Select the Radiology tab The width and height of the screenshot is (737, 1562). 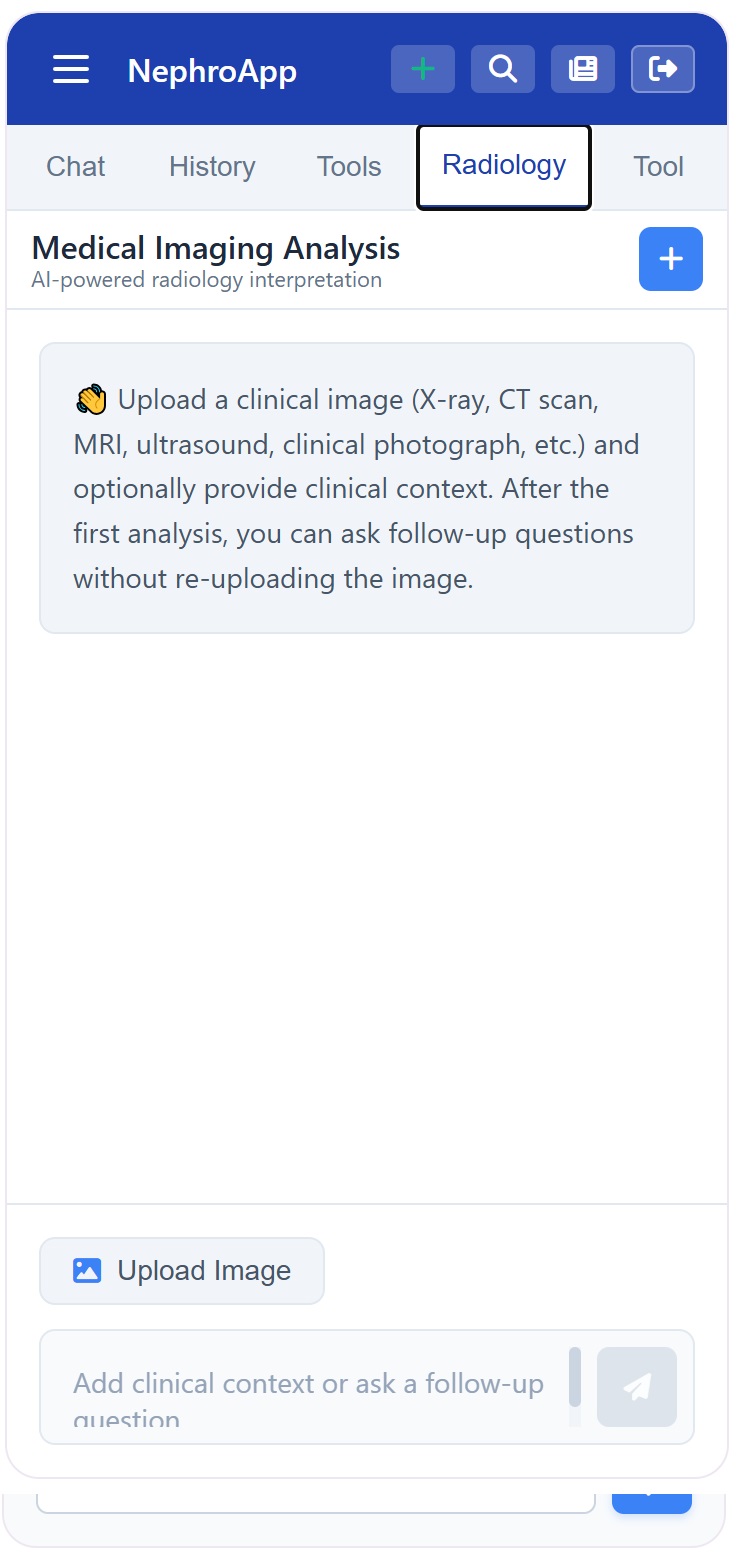coord(504,166)
